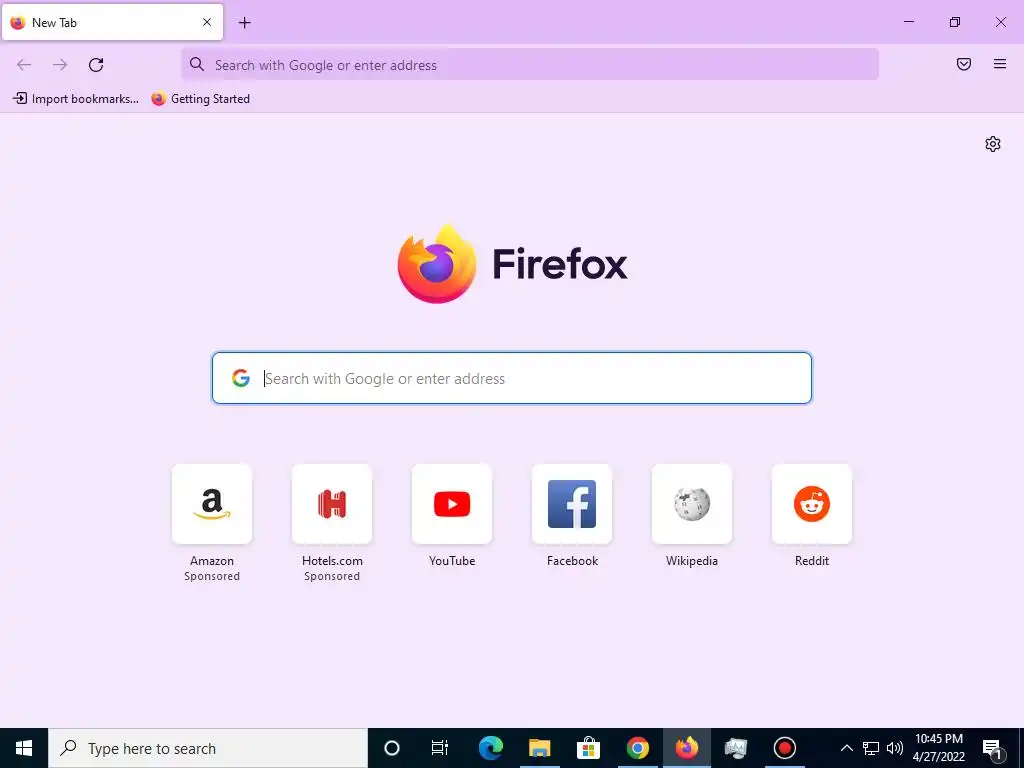The height and width of the screenshot is (768, 1024).
Task: Go back using the back arrow
Action: 24,65
